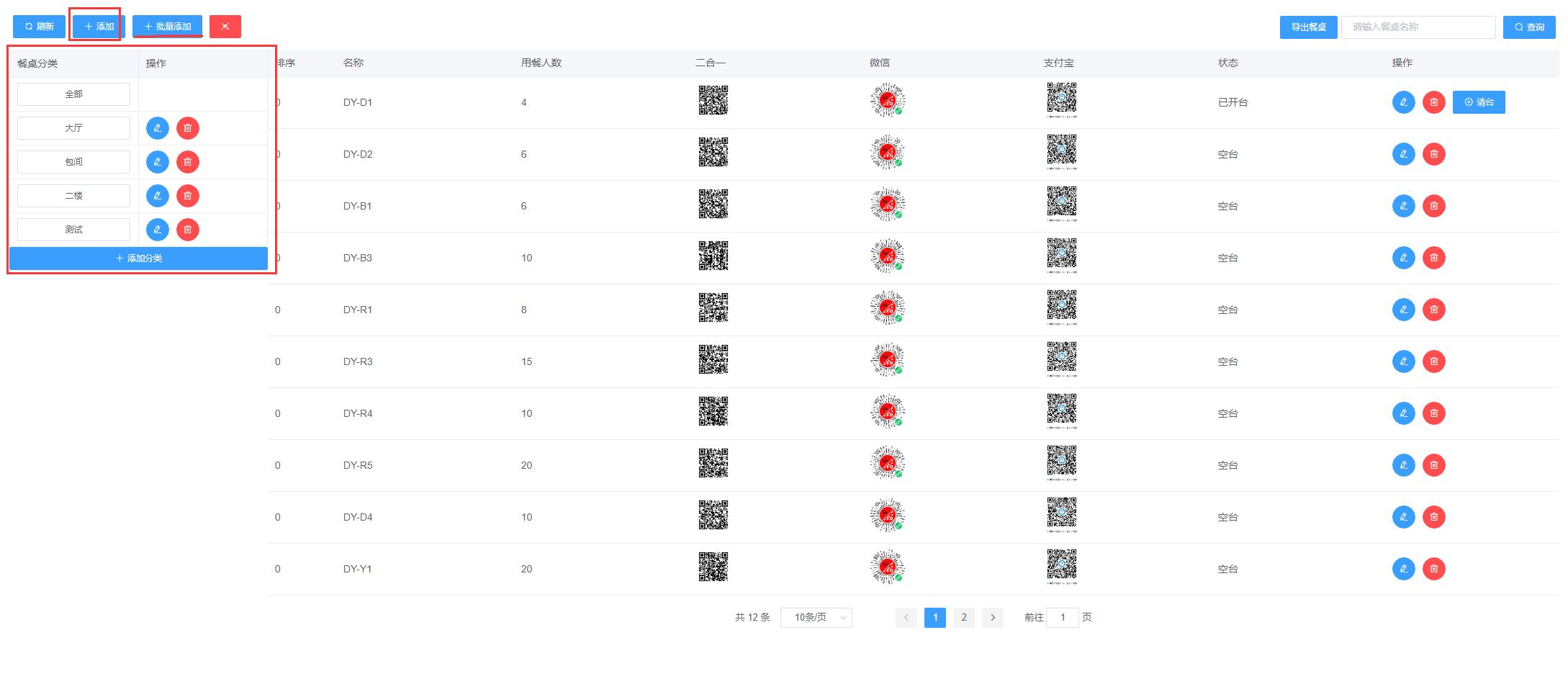The image size is (1568, 697).
Task: Focus the table name search field
Action: click(1418, 27)
